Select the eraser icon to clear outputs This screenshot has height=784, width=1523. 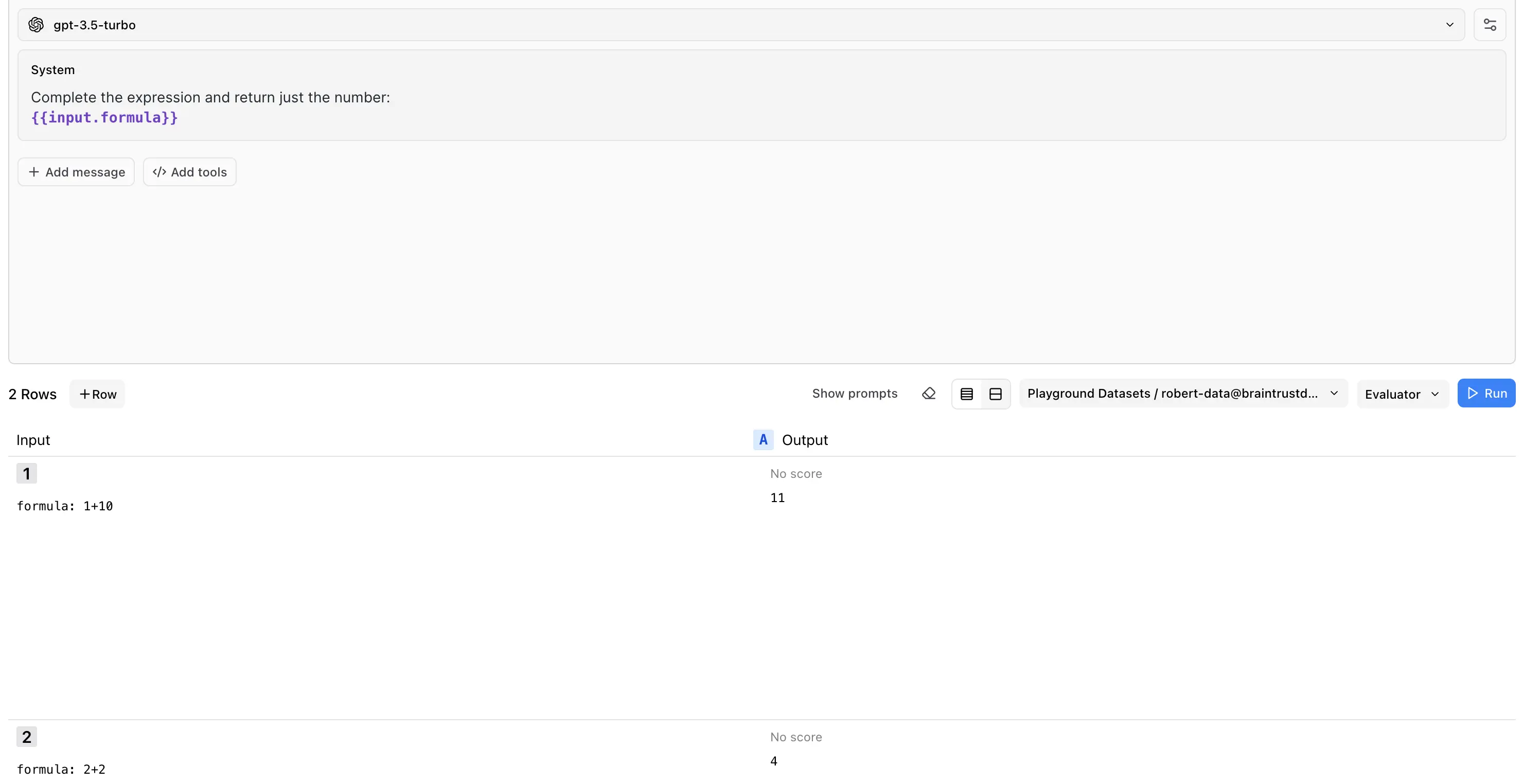[x=928, y=393]
